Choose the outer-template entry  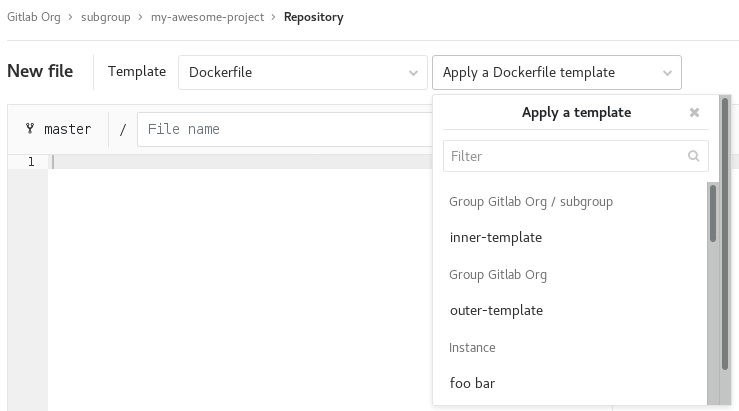[496, 311]
